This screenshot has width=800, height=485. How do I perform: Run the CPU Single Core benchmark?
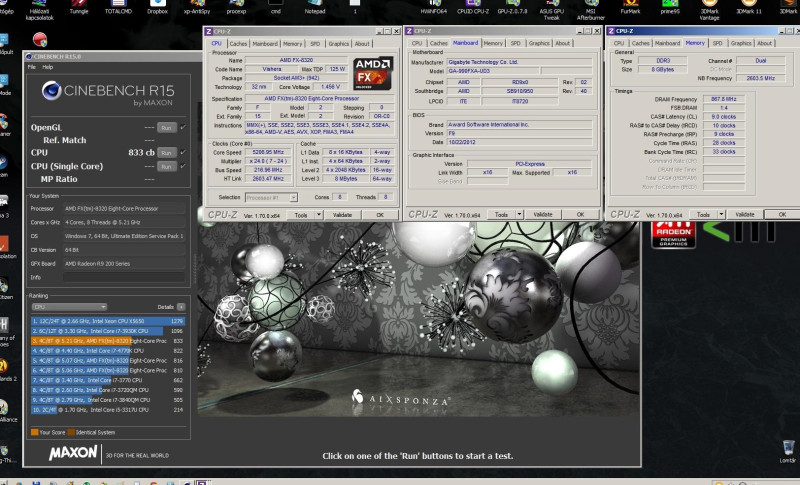coord(166,166)
